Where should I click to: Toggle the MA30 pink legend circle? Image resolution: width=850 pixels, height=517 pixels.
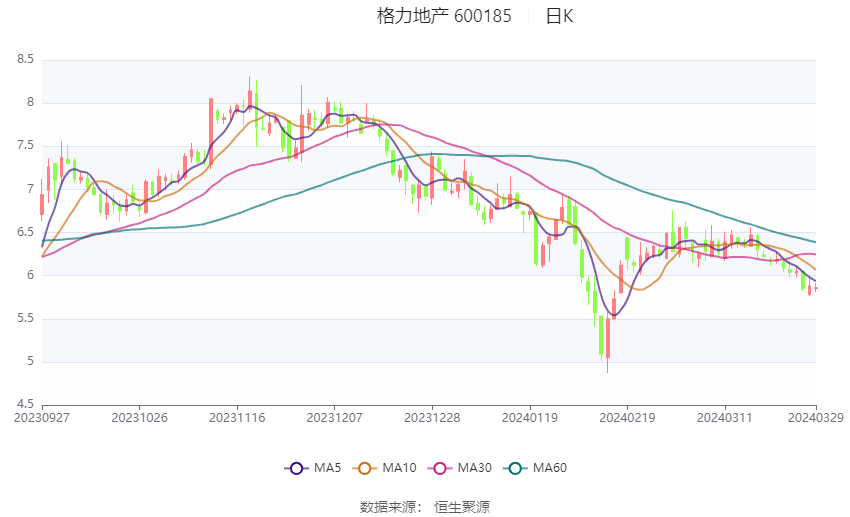point(440,468)
